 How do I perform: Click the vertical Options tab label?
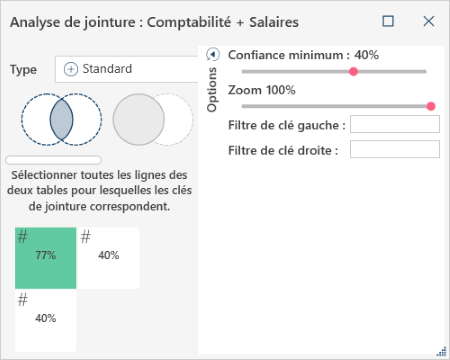212,89
